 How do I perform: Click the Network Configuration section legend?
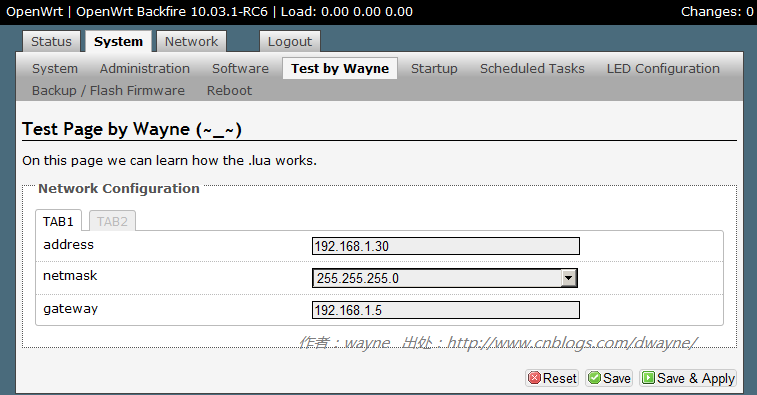click(119, 188)
